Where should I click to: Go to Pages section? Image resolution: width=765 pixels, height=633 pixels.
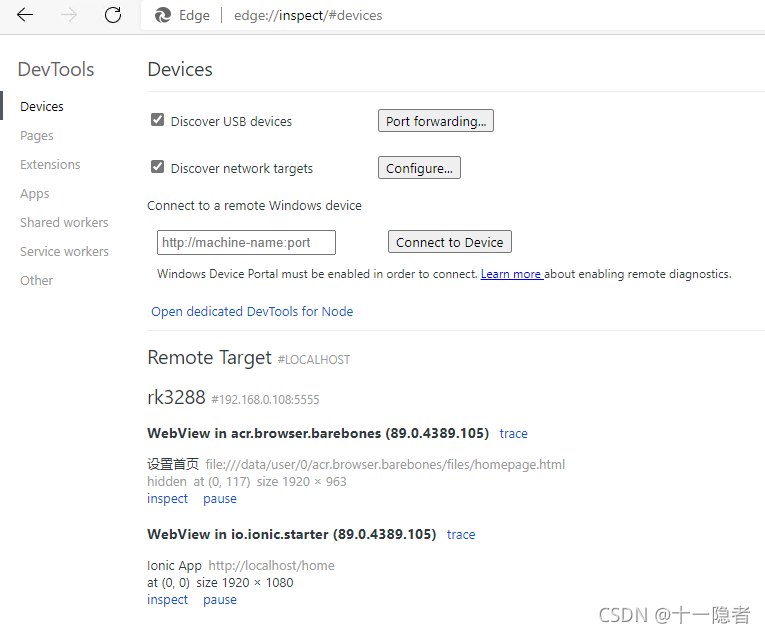(x=37, y=136)
